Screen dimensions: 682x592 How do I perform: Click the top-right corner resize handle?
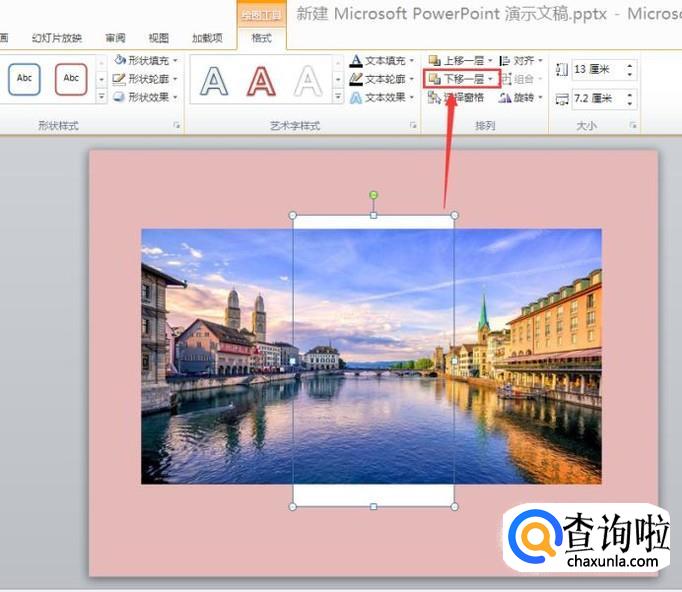pos(455,215)
